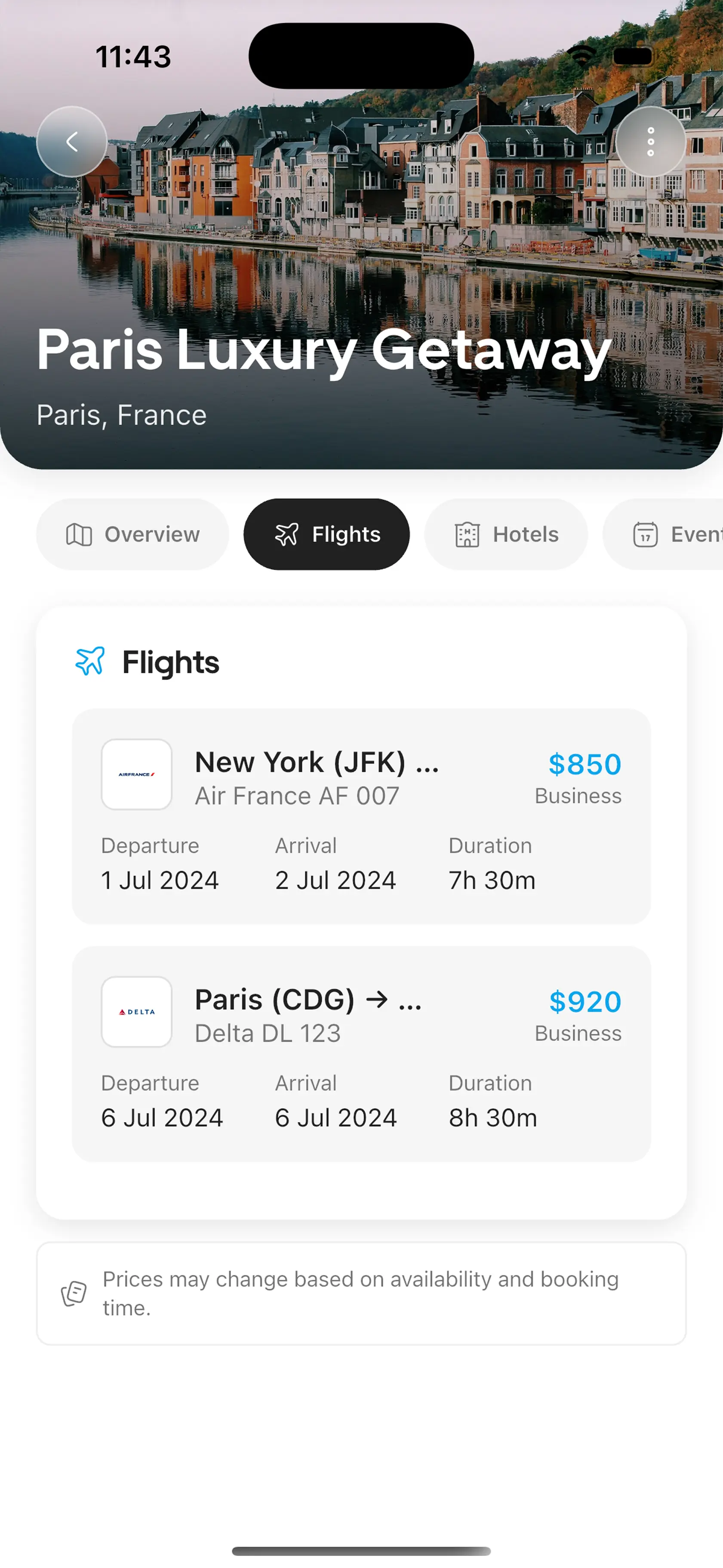Tap the tickets icon beside price notice

[x=74, y=1293]
